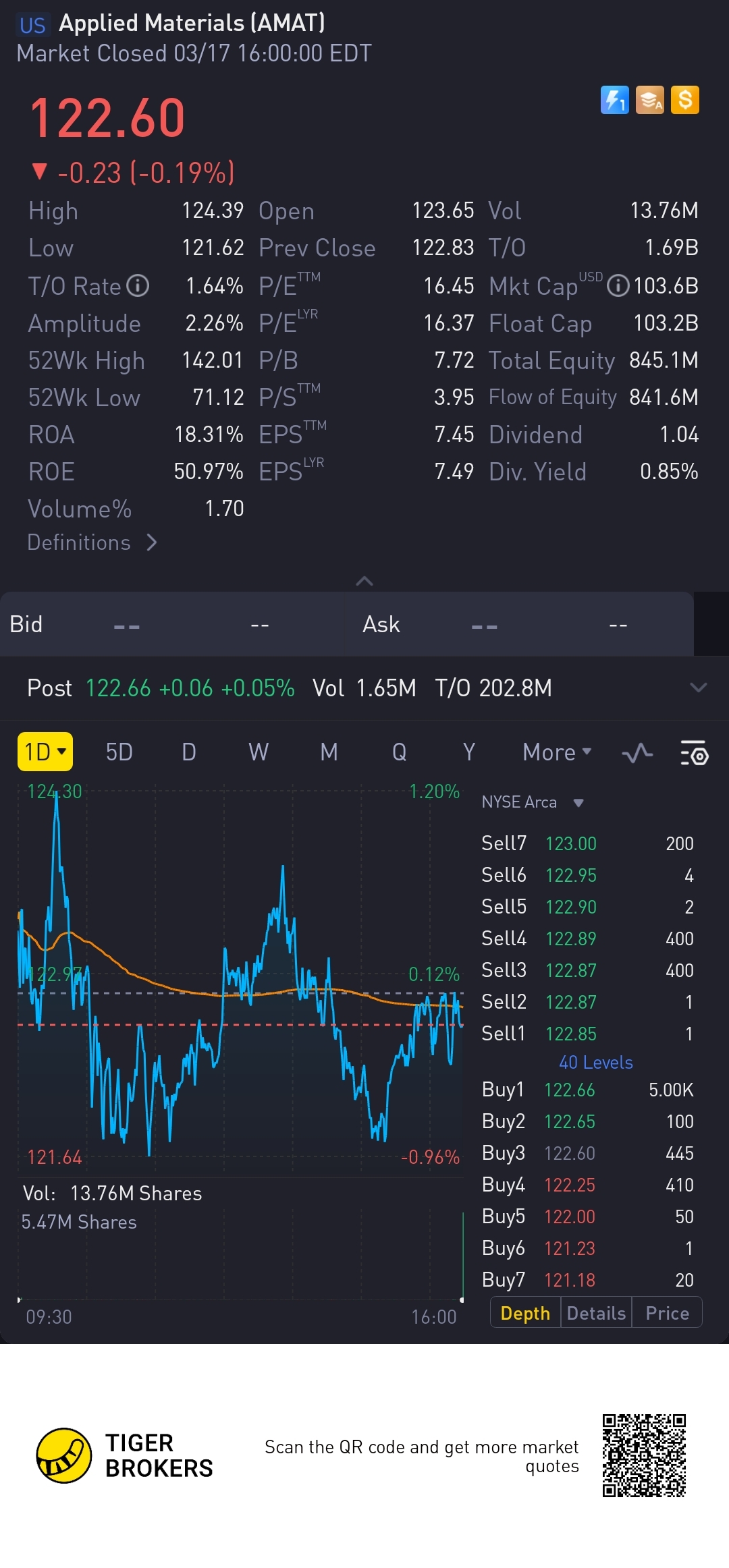Switch to the Details view
This screenshot has width=729, height=1568.
point(596,1313)
